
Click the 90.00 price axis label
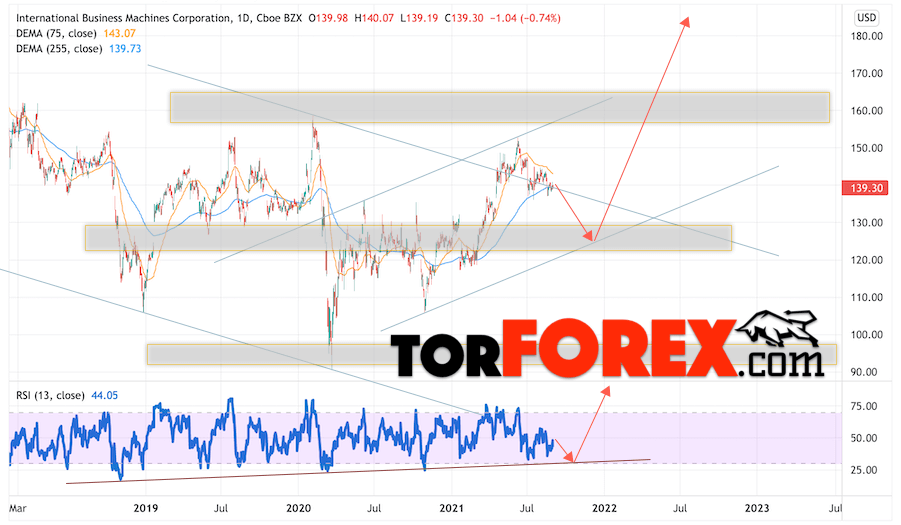(x=864, y=372)
